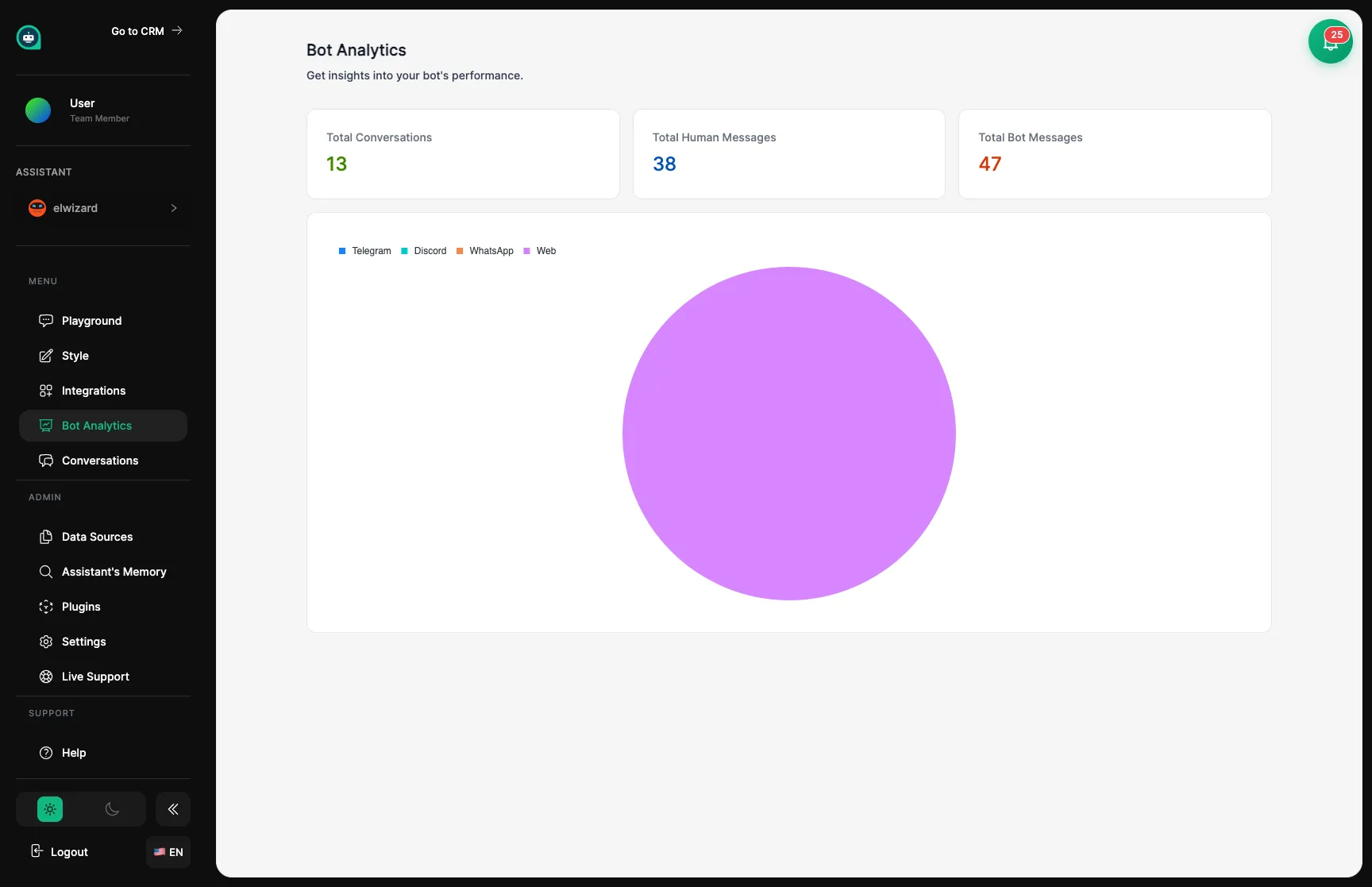Toggle WhatsApp series in chart legend
This screenshot has width=1372, height=887.
[485, 251]
